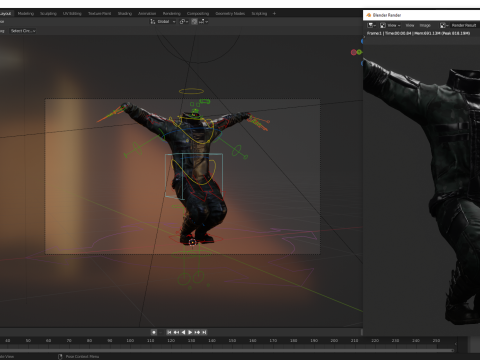Screen dimensions: 480x360
Task: Jump to previous keyframe button
Action: [x=176, y=332]
